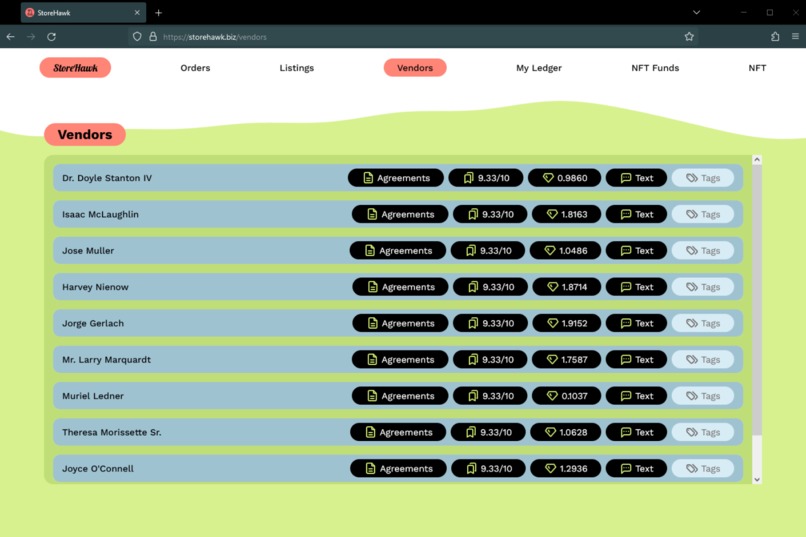
Task: Open Agreements for Isaac McLaughlin
Action: [399, 214]
